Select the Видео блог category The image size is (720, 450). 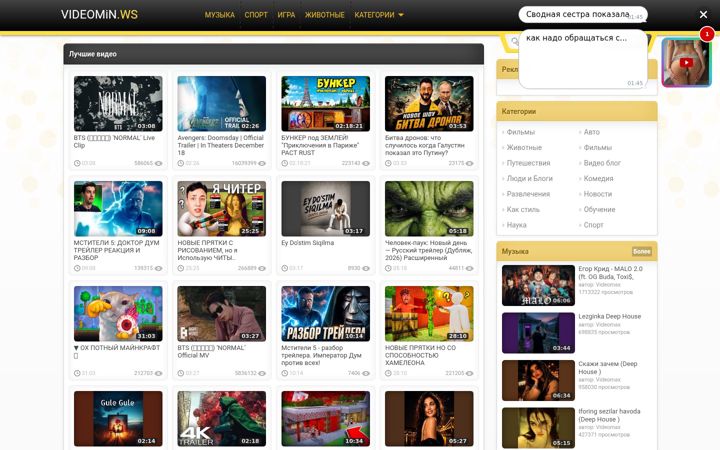pos(602,163)
